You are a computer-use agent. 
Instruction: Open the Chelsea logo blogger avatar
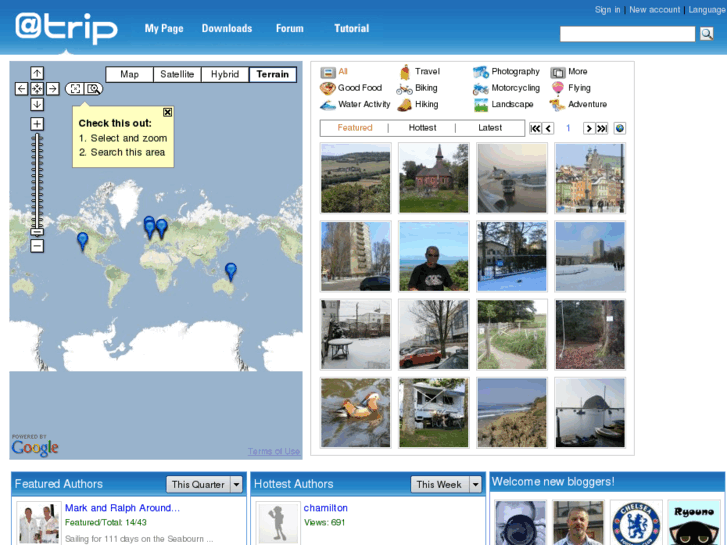[637, 523]
